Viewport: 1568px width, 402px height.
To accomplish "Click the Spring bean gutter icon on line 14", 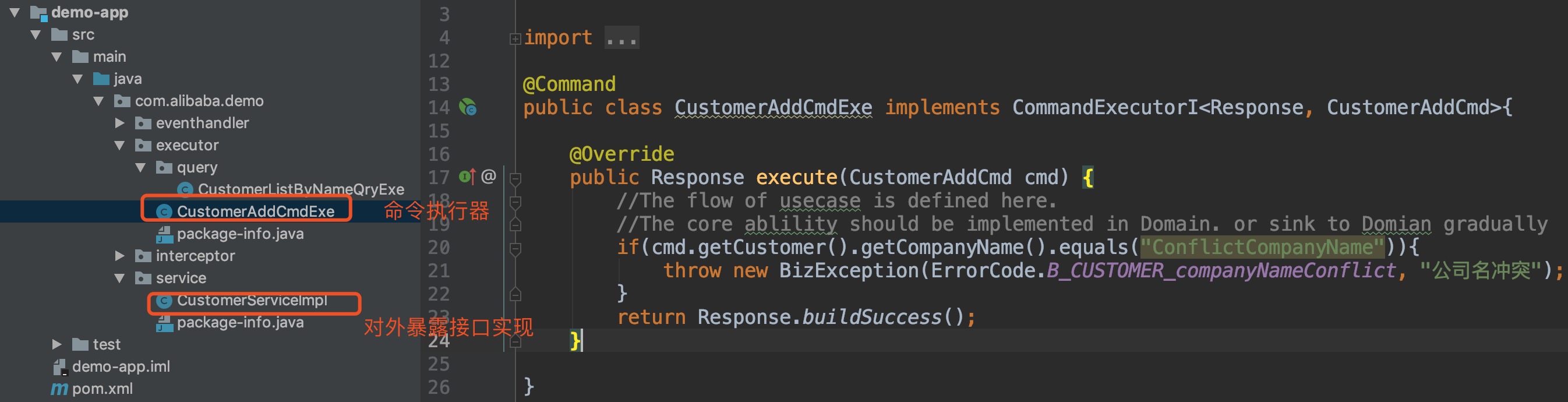I will pyautogui.click(x=468, y=108).
